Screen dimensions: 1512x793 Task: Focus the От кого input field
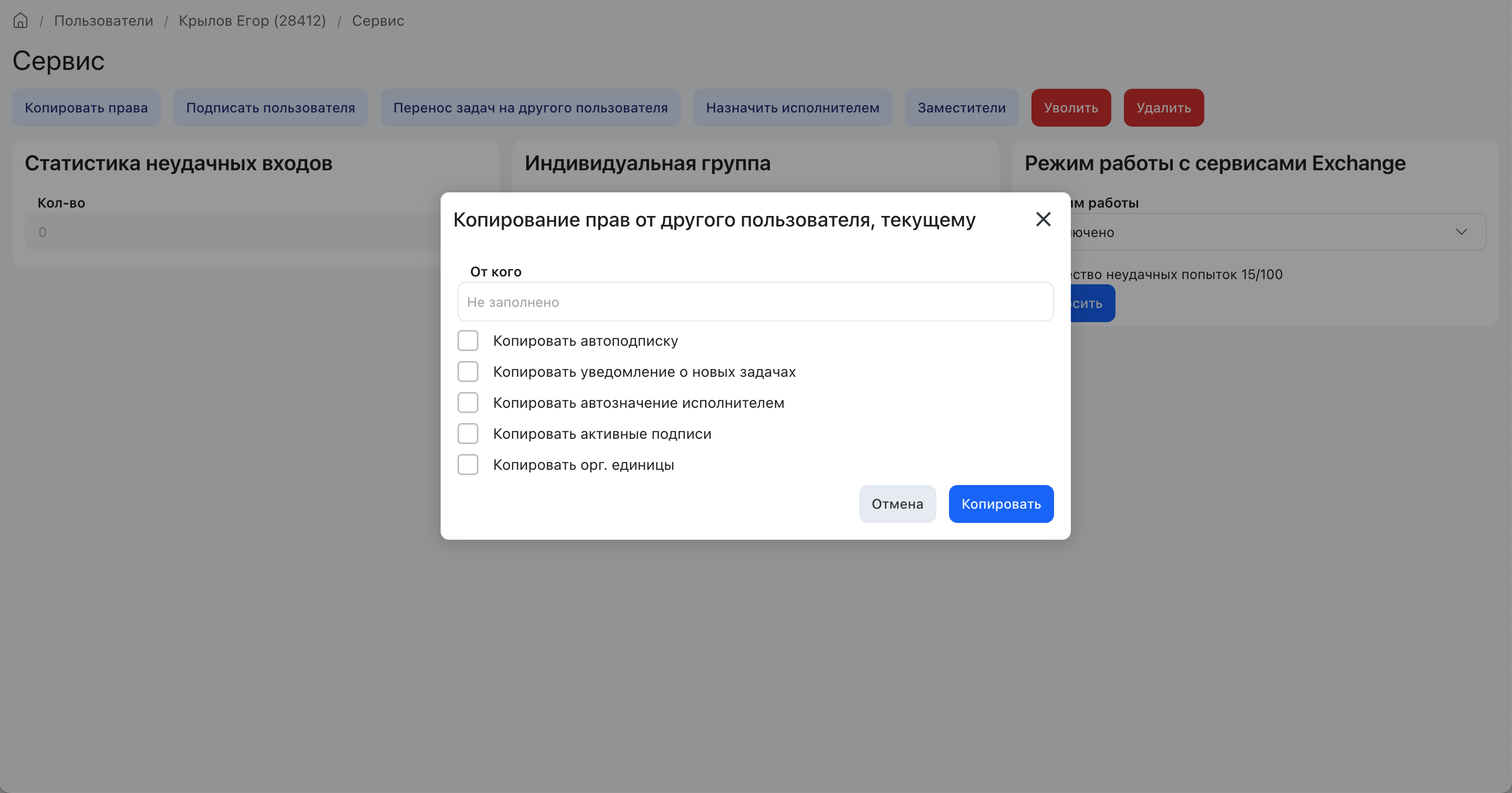(x=755, y=302)
